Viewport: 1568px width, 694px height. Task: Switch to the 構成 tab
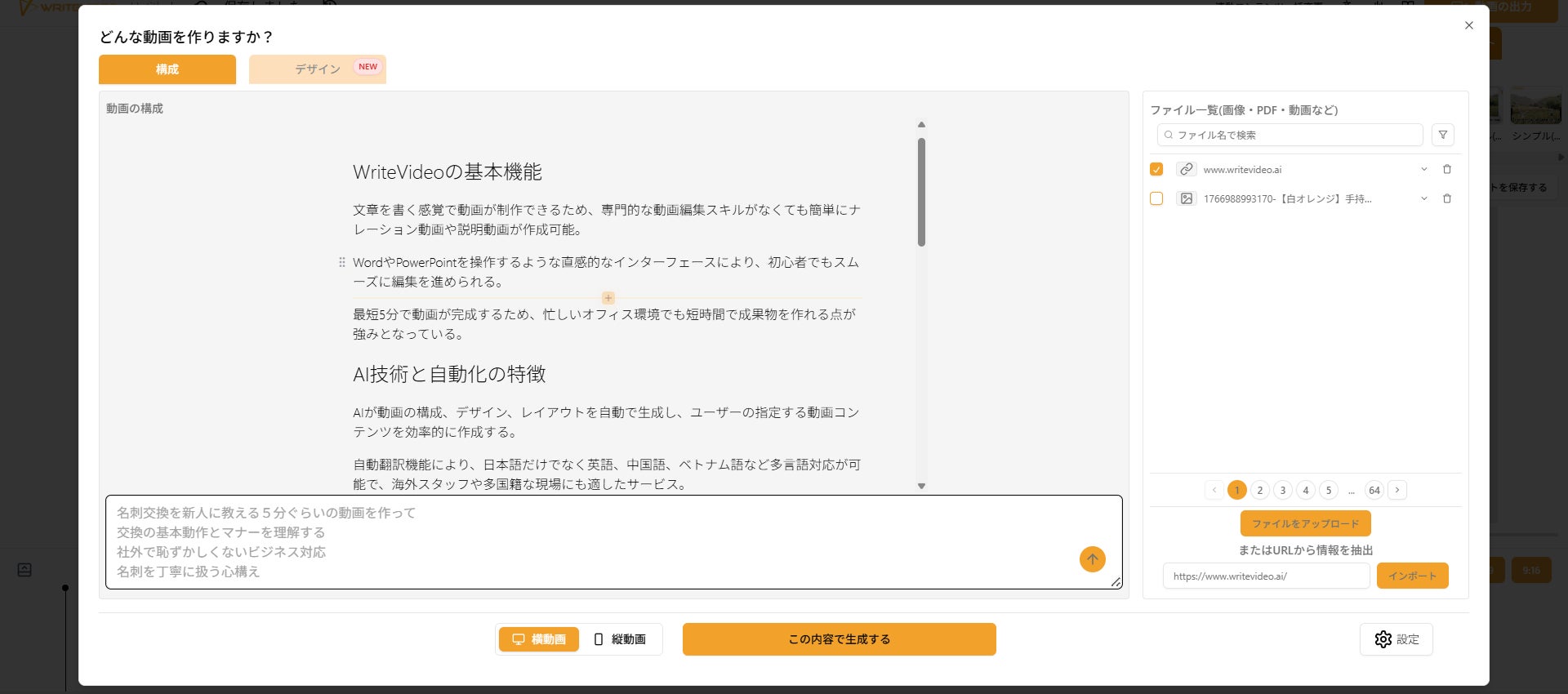pos(167,69)
